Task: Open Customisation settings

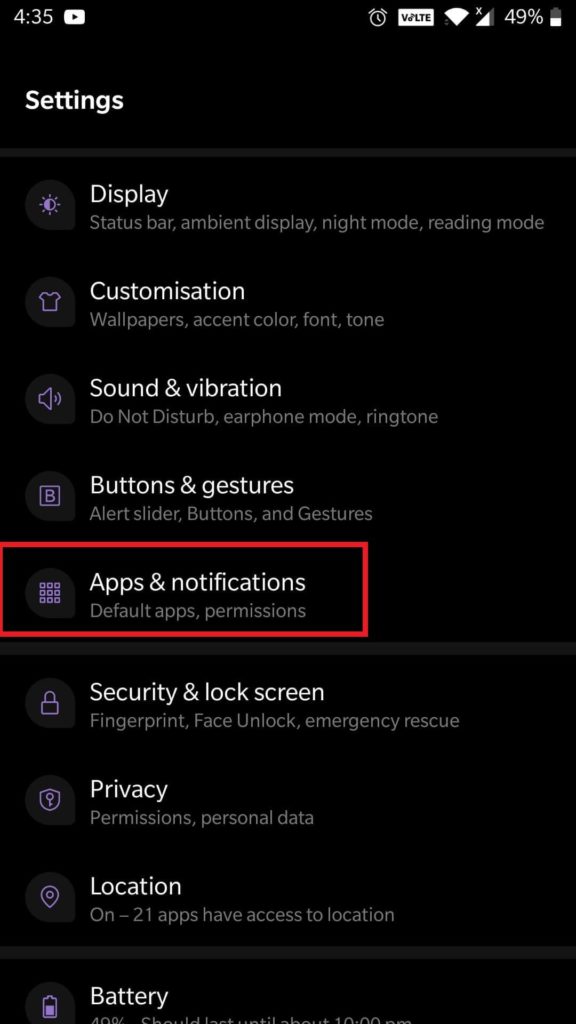Action: 288,303
